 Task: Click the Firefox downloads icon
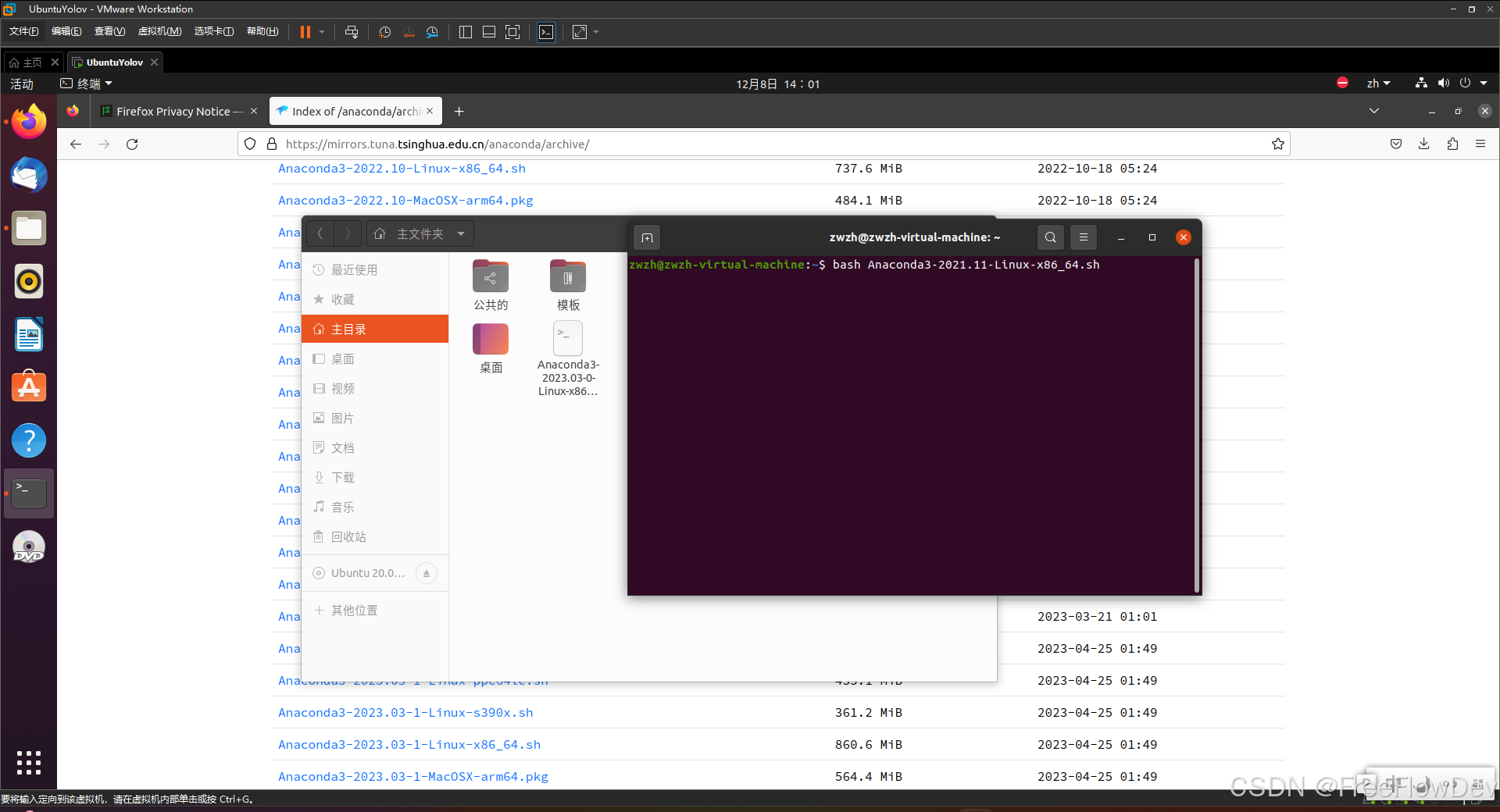1423,144
